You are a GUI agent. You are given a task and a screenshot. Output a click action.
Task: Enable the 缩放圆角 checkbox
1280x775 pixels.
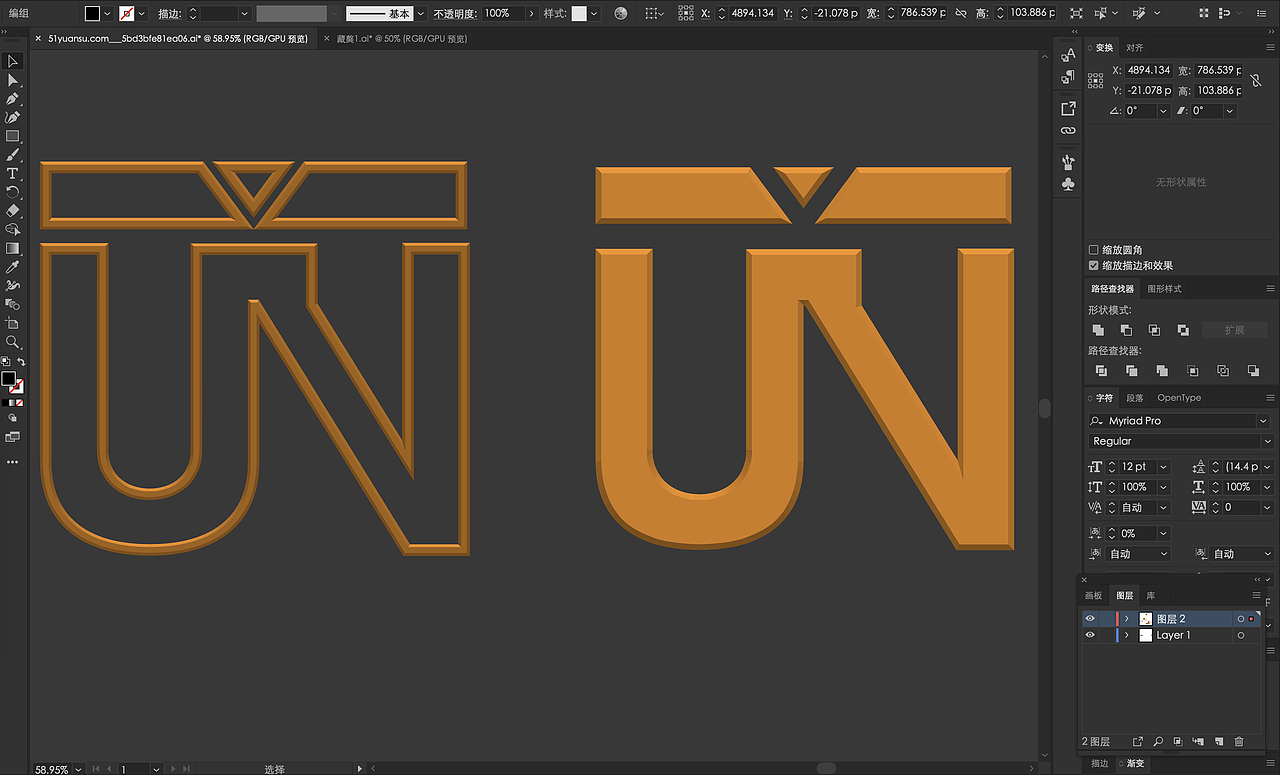[x=1093, y=250]
